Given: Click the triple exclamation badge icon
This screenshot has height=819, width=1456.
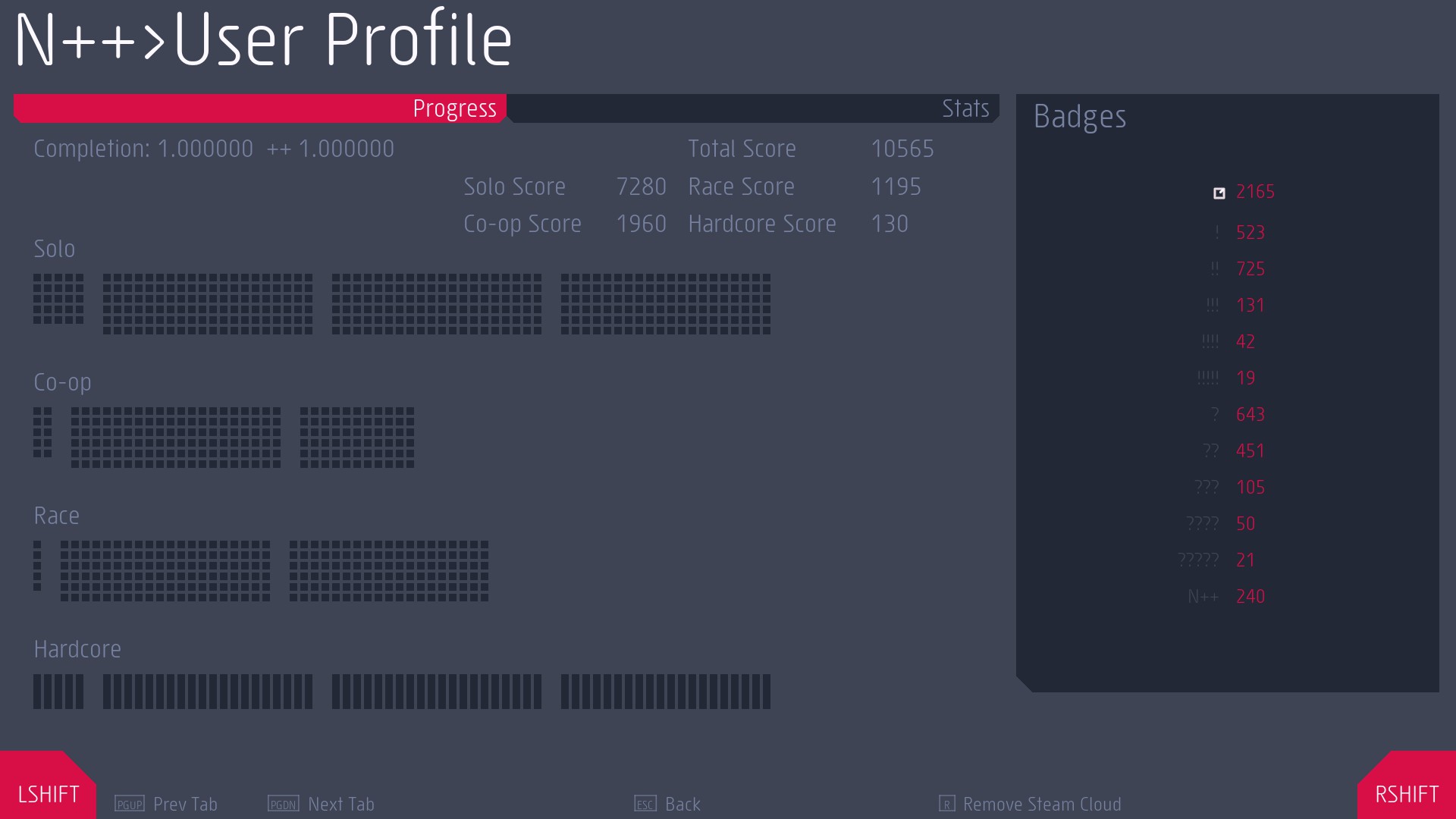Looking at the screenshot, I should (x=1213, y=305).
